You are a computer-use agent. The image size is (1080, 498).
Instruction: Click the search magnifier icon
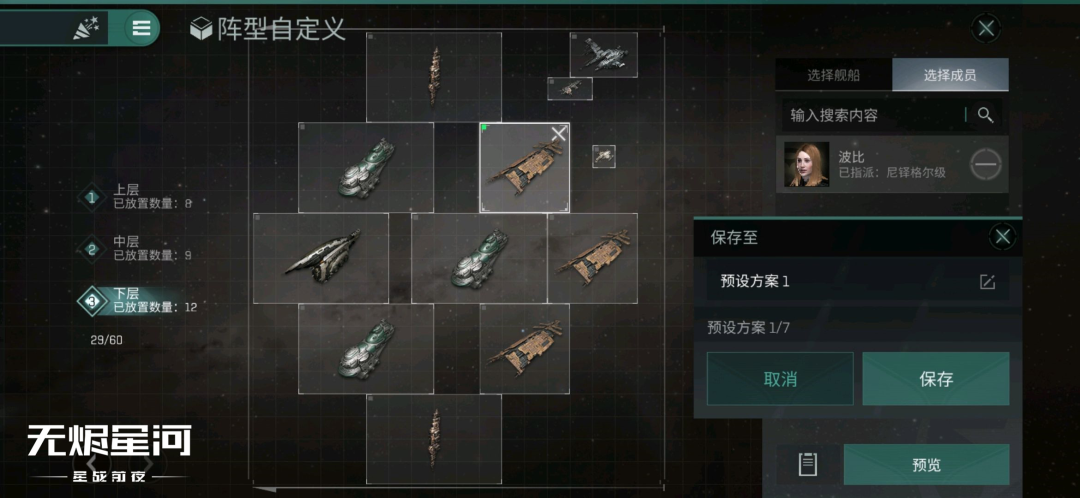[986, 115]
